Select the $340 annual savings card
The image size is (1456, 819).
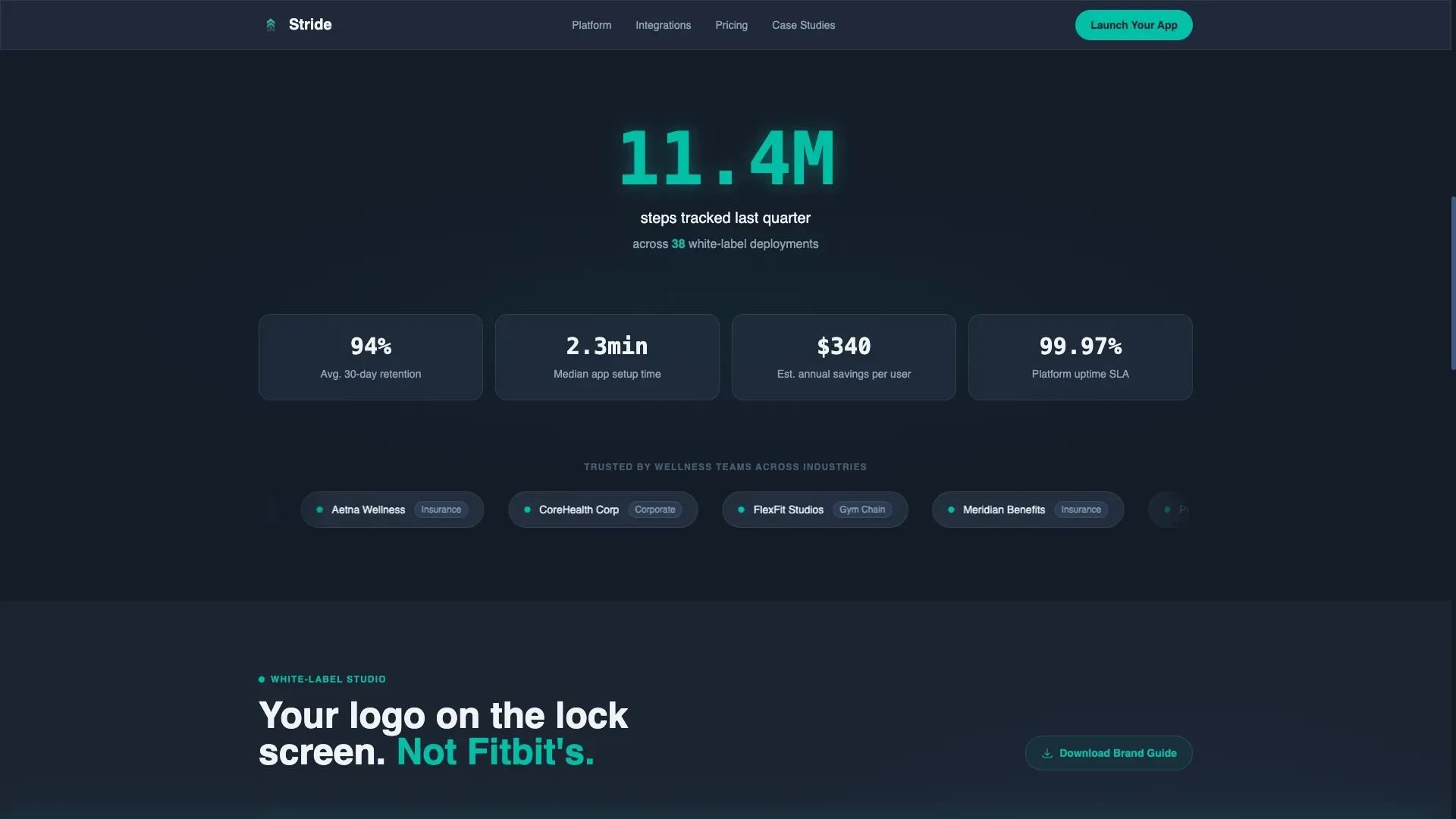[x=844, y=357]
